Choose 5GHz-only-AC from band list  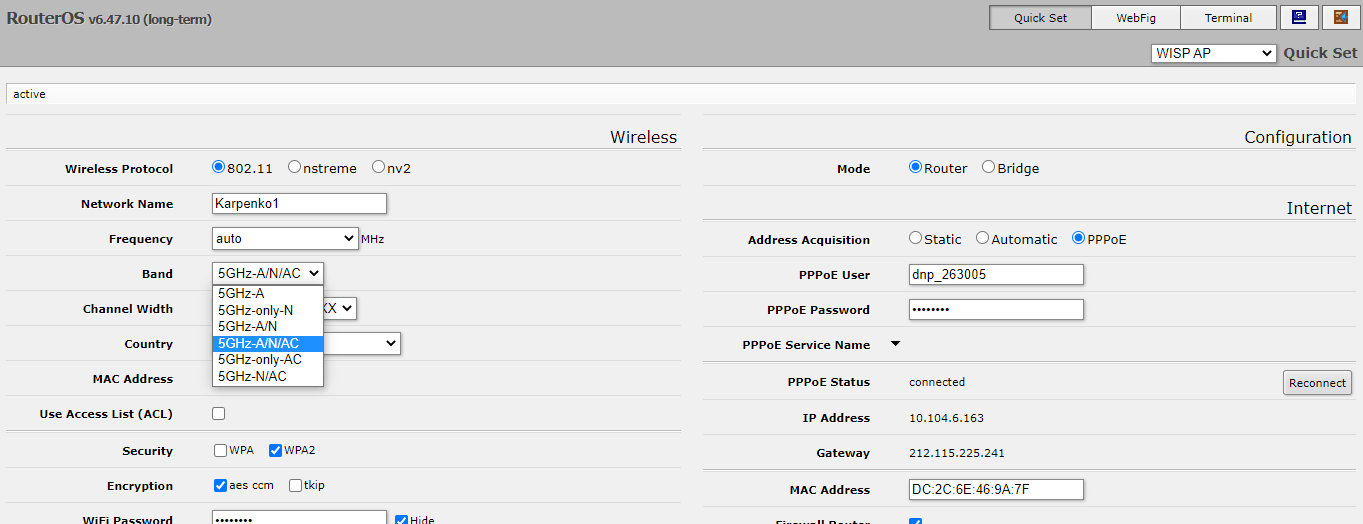click(x=259, y=359)
